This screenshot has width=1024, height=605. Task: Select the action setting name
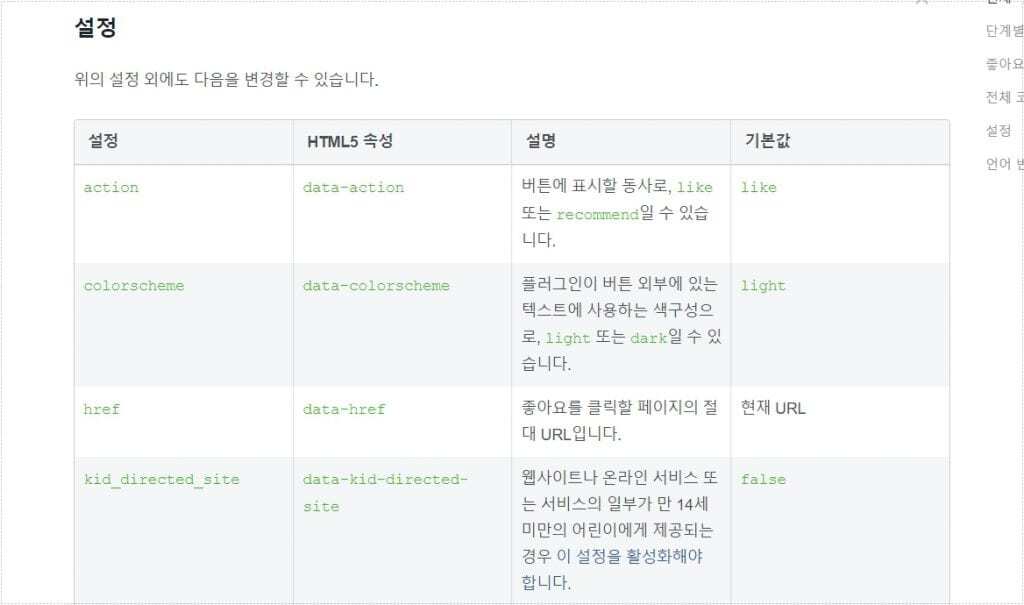tap(111, 188)
